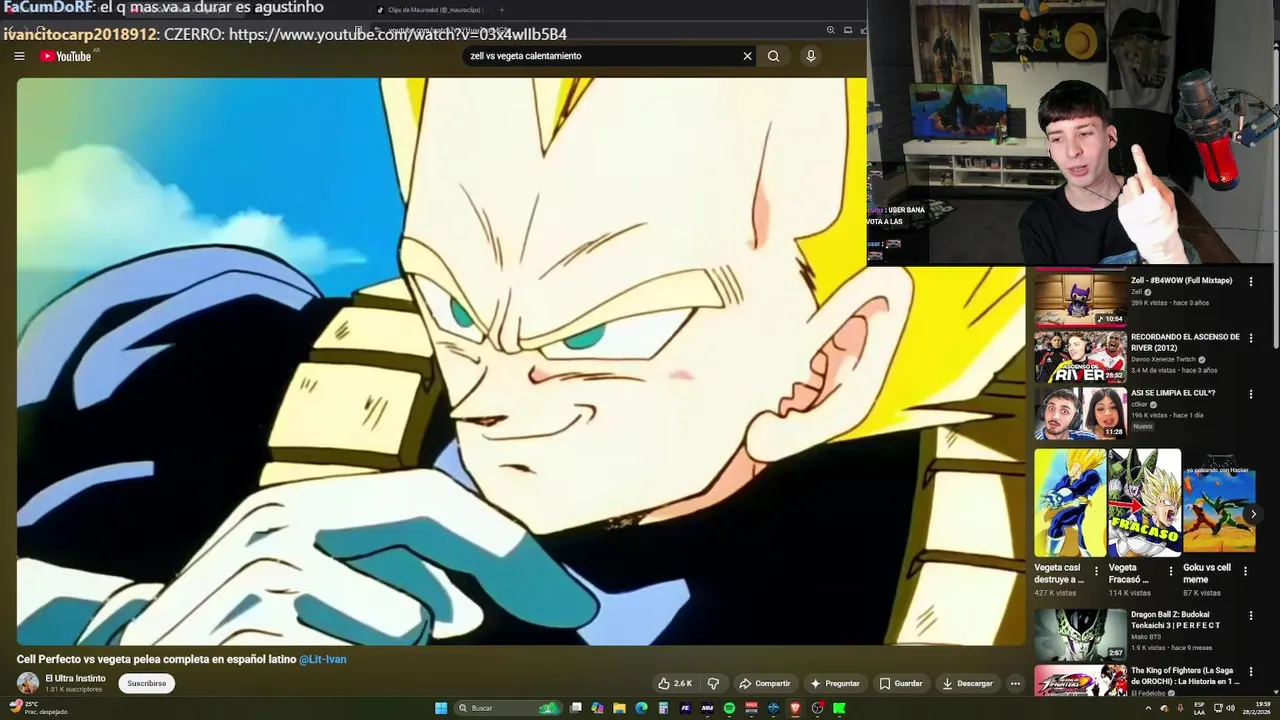This screenshot has height=720, width=1280.
Task: Open options for King of Fighters video
Action: [1251, 672]
